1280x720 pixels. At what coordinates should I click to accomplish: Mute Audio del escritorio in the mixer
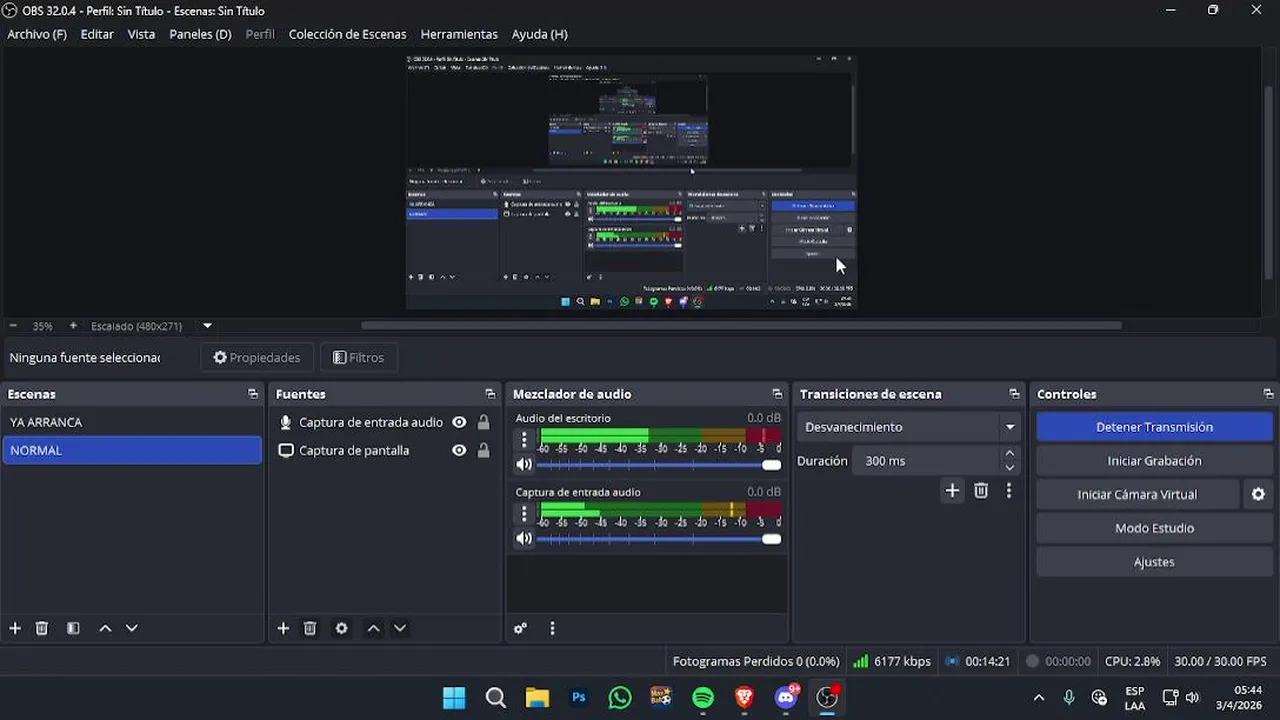point(524,464)
